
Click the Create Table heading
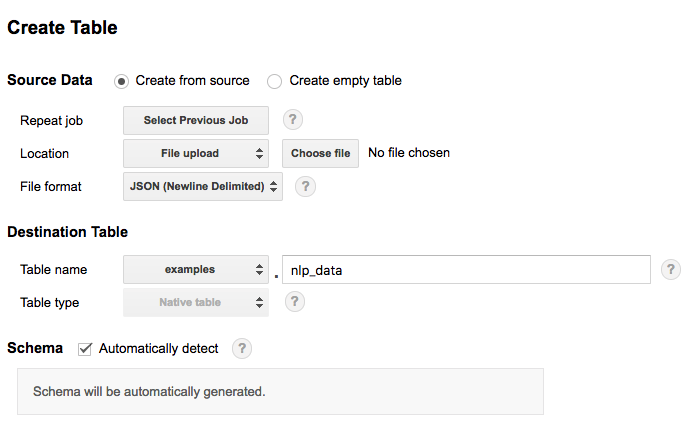pos(62,28)
